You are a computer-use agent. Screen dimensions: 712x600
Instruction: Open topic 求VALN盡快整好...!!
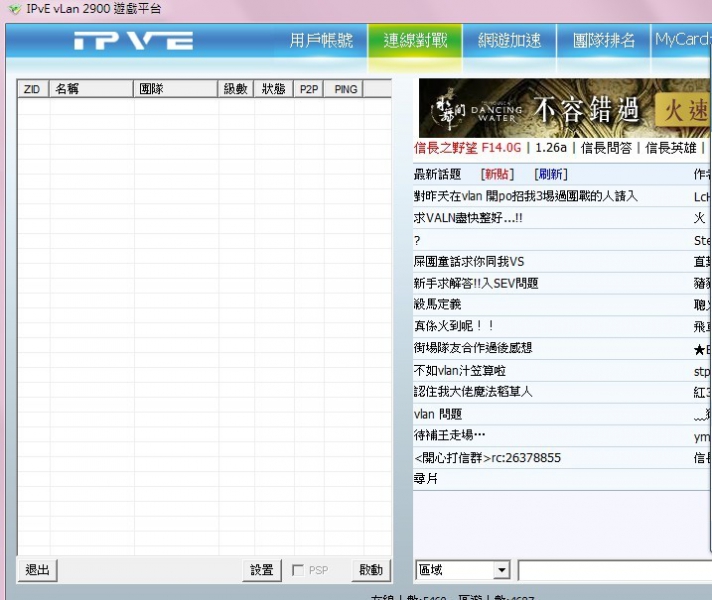pyautogui.click(x=468, y=218)
